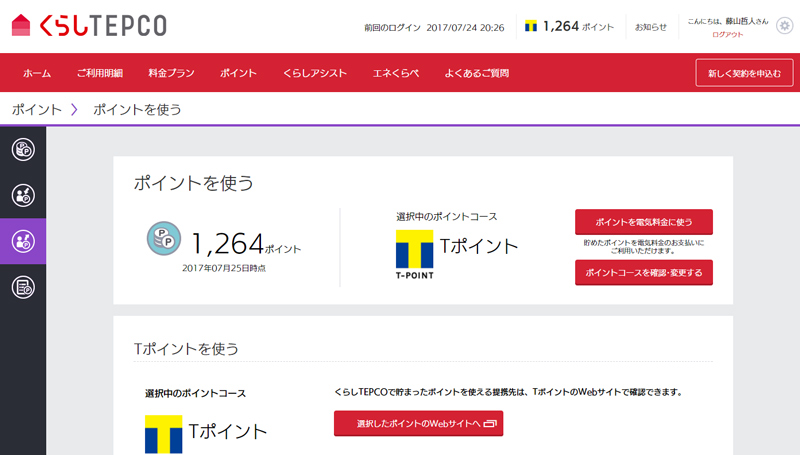Click the T-point logo under Tポイントを使う
The height and width of the screenshot is (455, 800).
163,435
